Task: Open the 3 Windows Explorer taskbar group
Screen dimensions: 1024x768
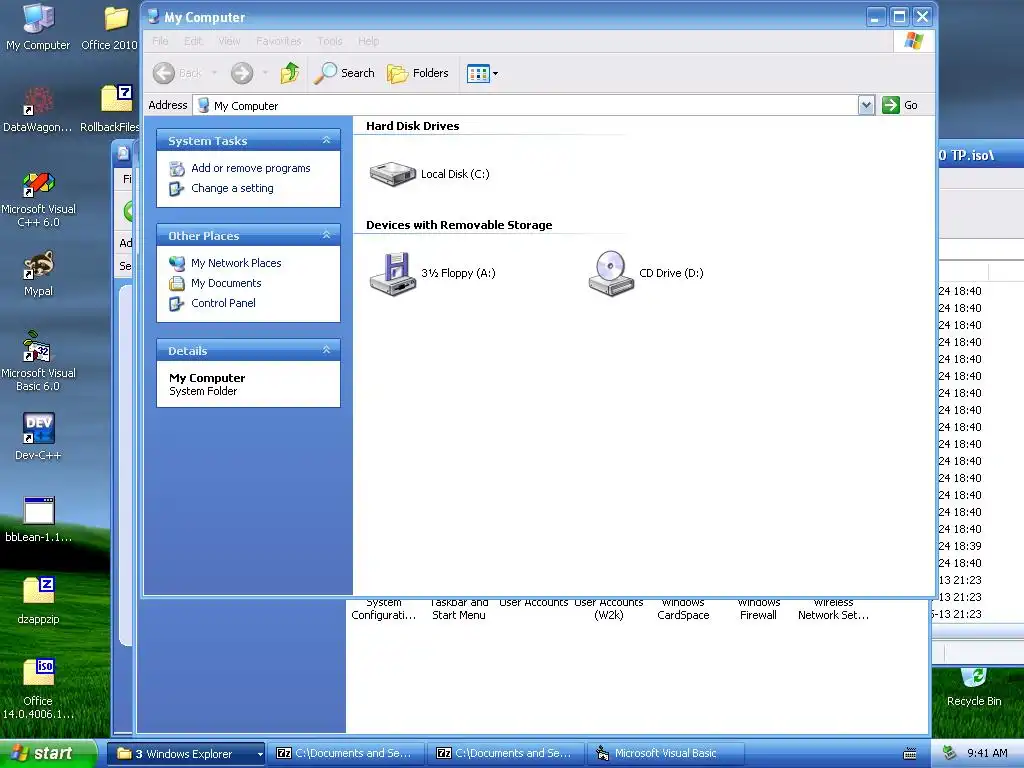Action: pos(185,754)
